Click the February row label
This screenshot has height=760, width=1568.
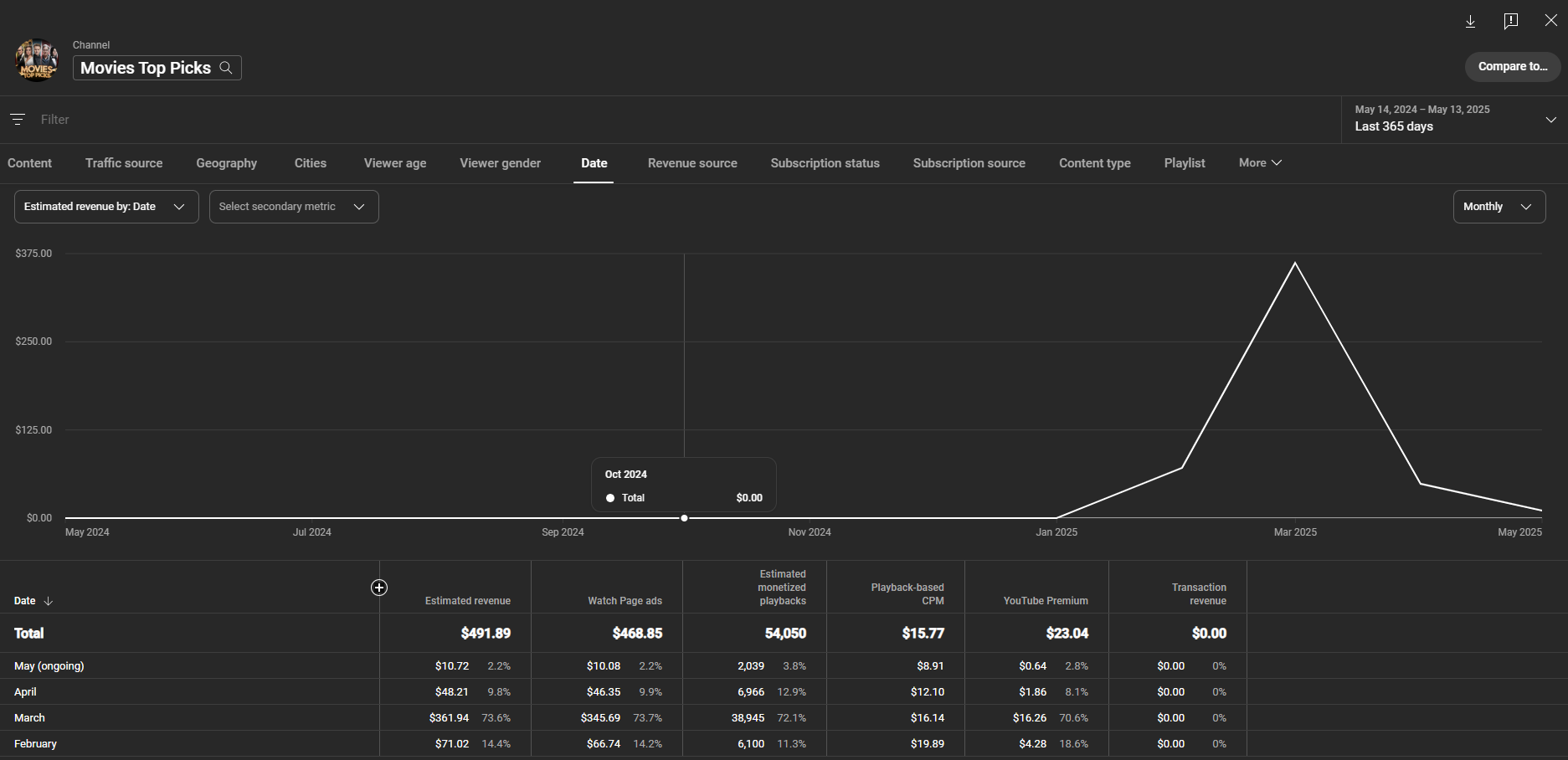tap(35, 744)
